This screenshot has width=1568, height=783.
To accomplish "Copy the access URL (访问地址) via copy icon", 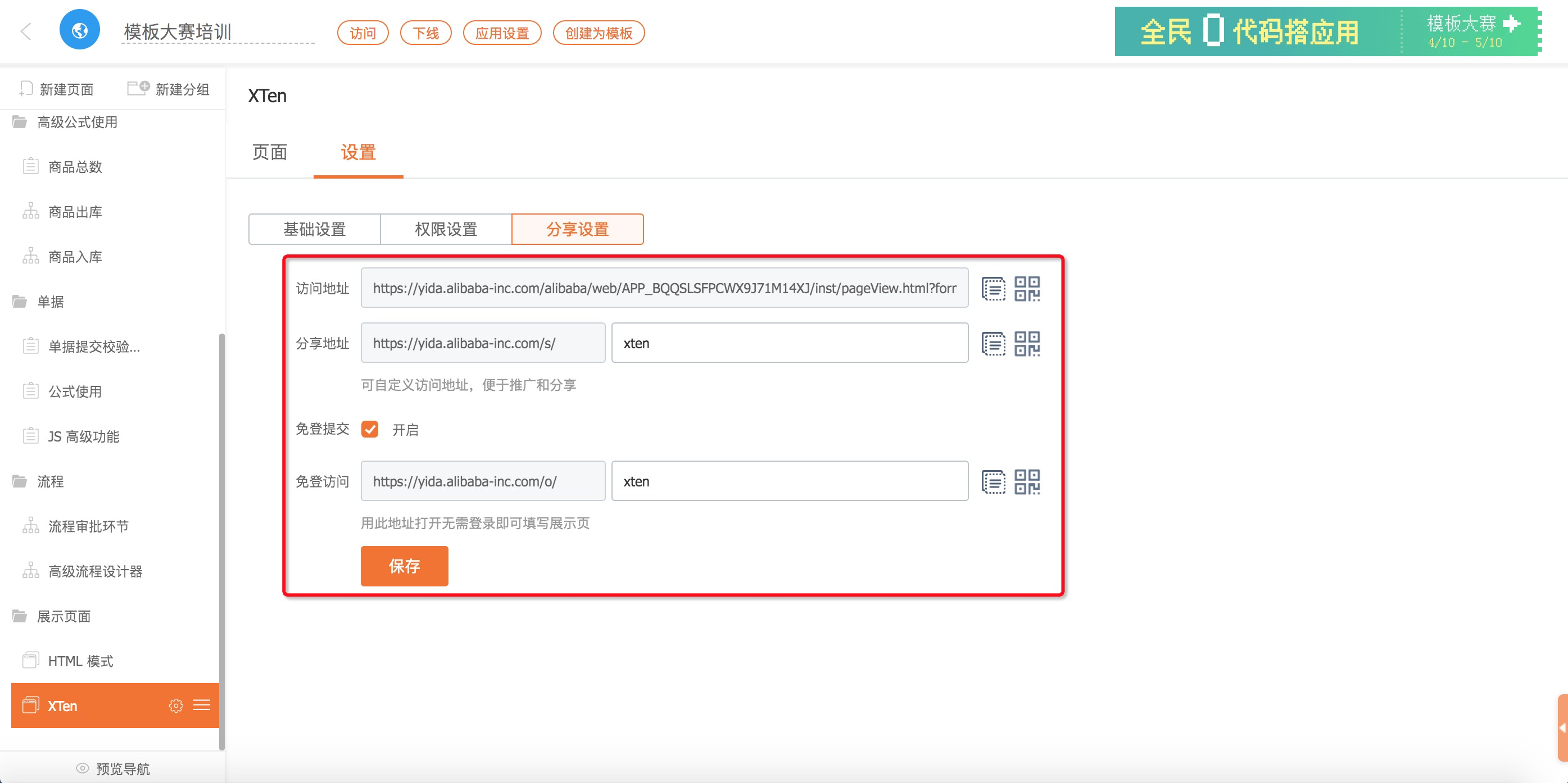I will click(x=993, y=288).
